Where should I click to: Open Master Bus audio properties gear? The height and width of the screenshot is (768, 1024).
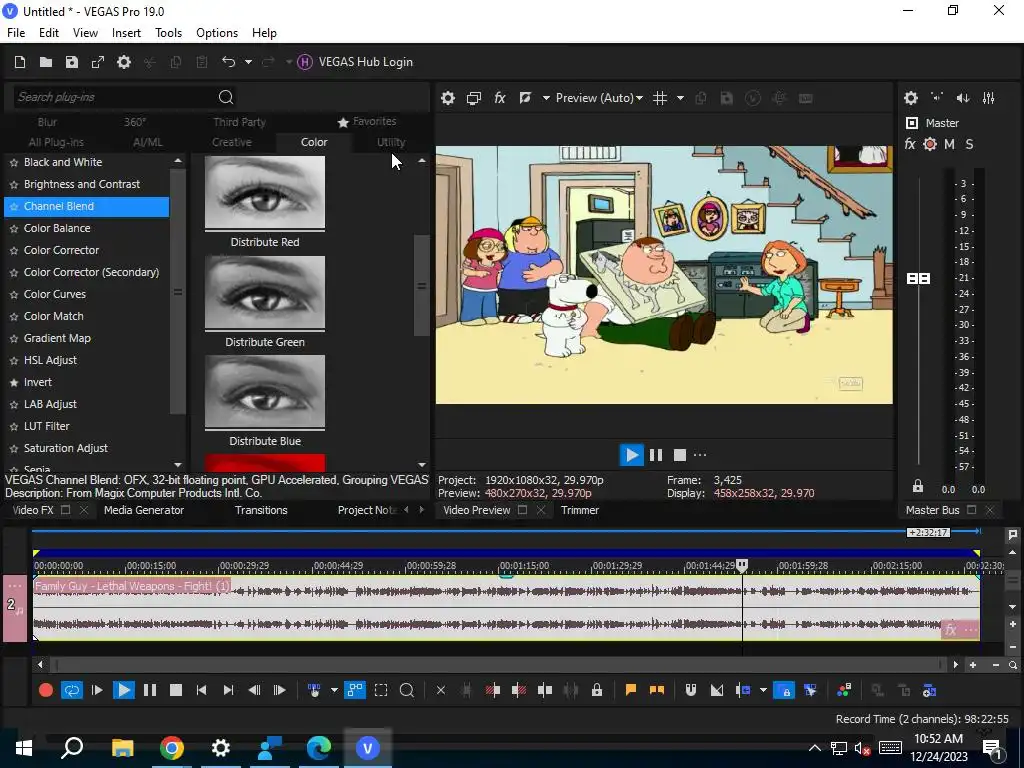911,98
